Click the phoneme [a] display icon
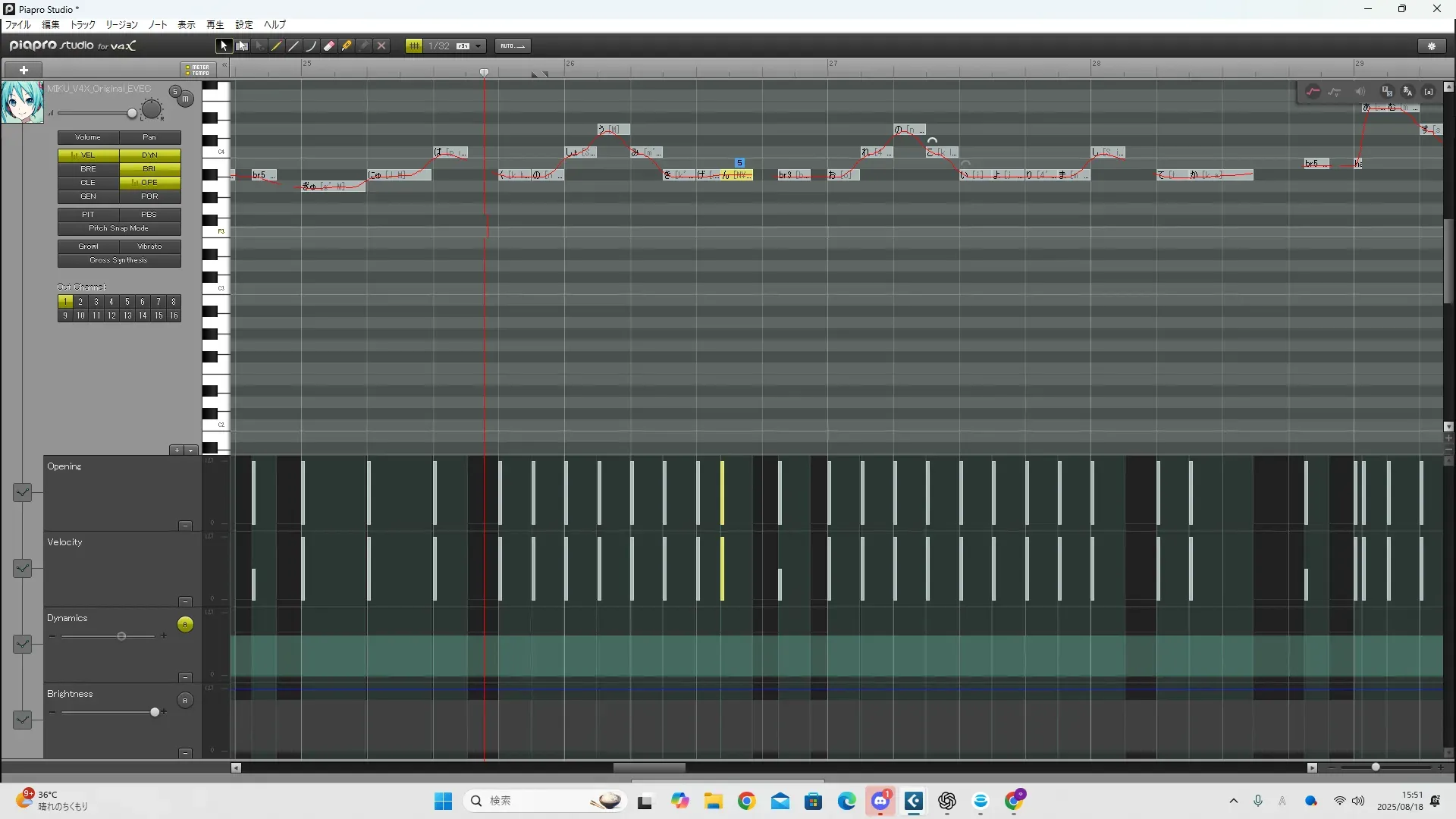This screenshot has height=819, width=1456. [x=1429, y=92]
